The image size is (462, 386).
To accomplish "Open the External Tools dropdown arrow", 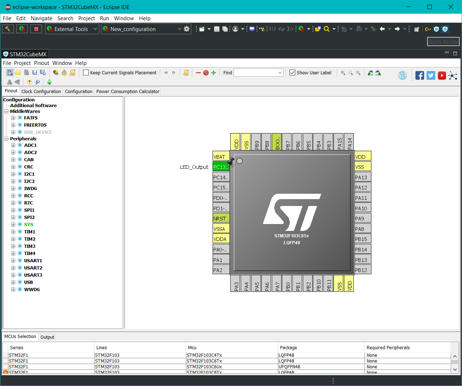I will [95, 29].
